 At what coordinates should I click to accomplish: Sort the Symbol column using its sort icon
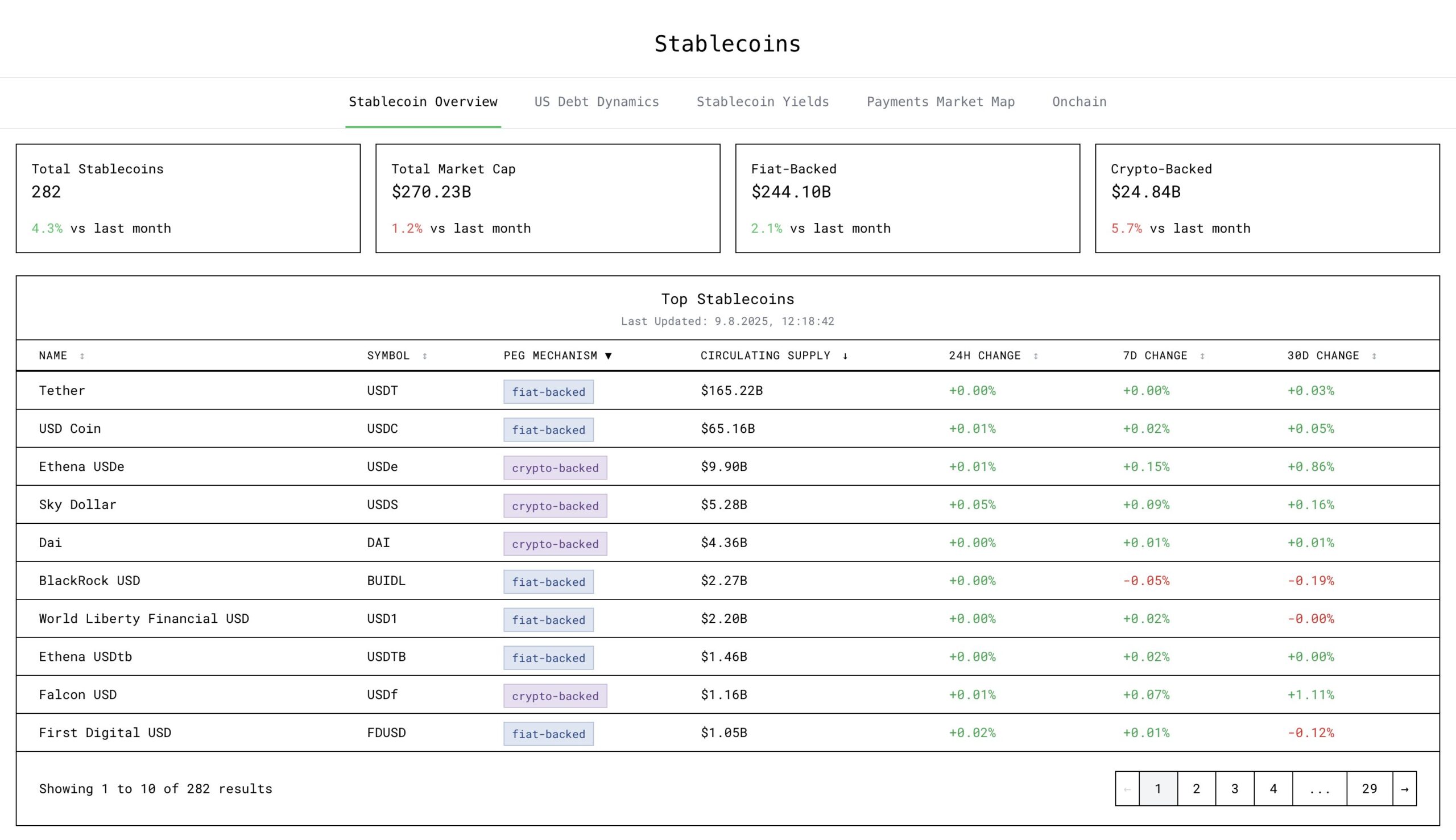click(x=425, y=356)
